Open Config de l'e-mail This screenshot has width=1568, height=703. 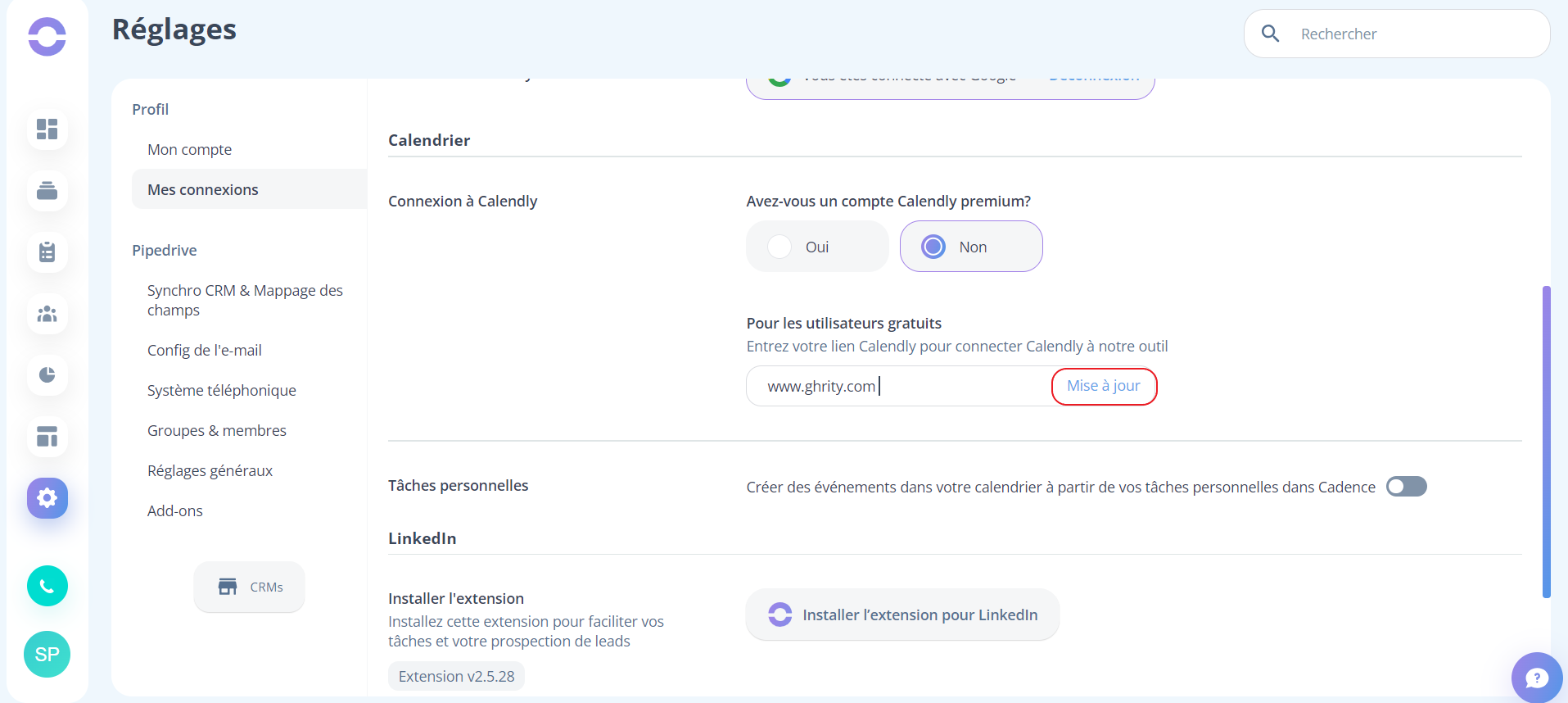[x=205, y=351]
